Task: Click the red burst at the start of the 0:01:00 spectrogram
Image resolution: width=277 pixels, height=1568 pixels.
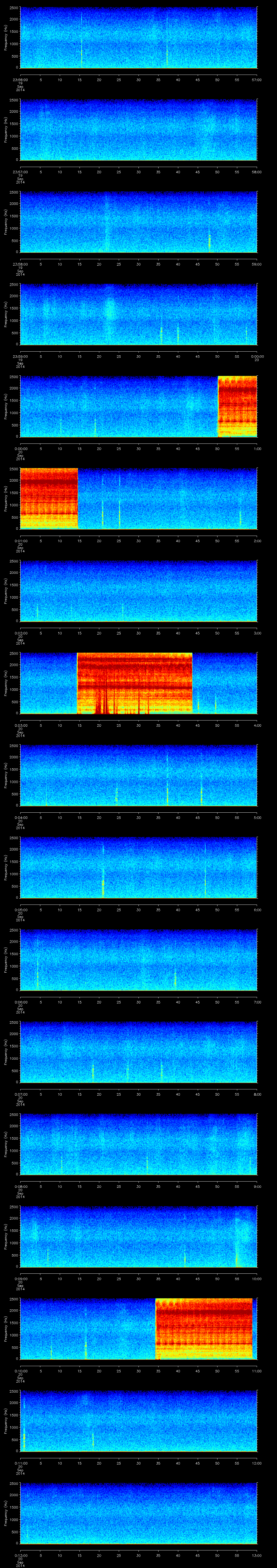Action: click(49, 498)
